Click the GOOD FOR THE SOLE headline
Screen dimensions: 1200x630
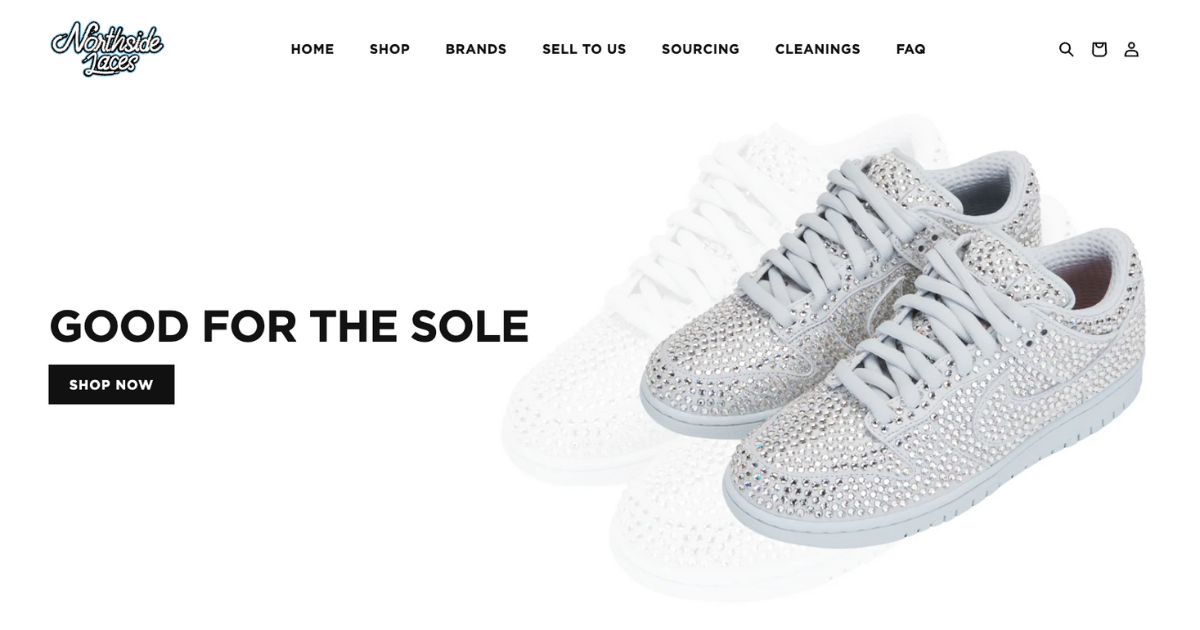tap(289, 327)
